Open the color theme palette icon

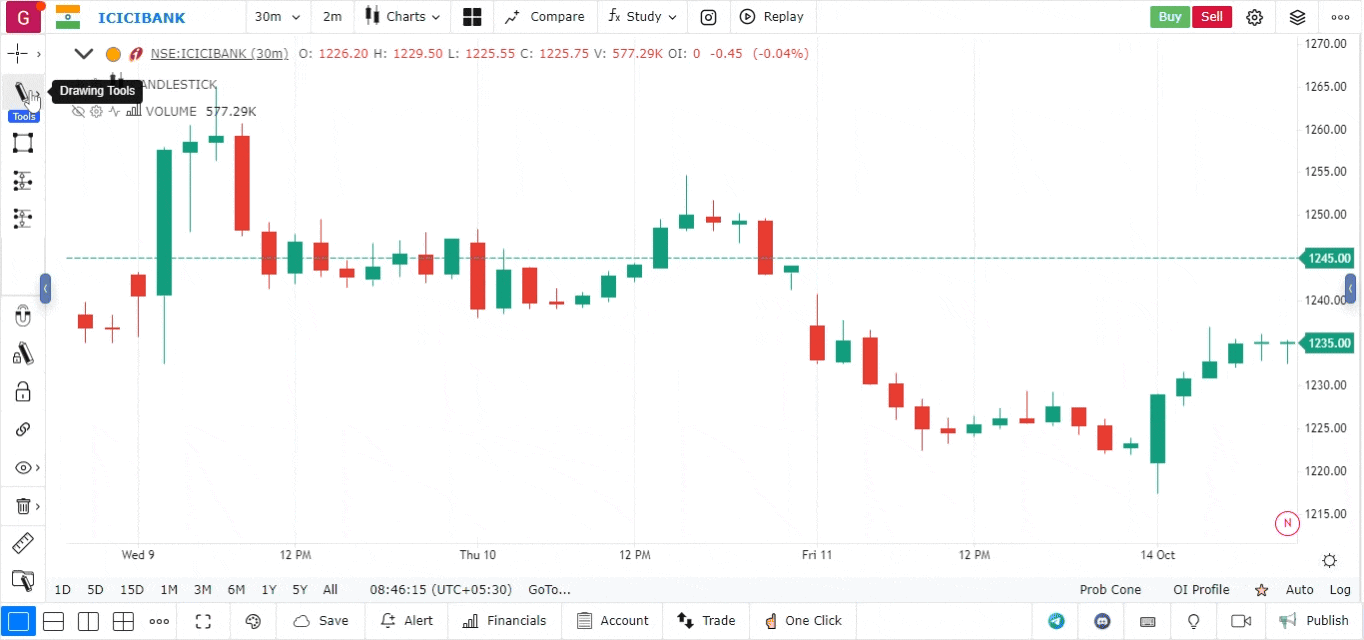[x=253, y=621]
